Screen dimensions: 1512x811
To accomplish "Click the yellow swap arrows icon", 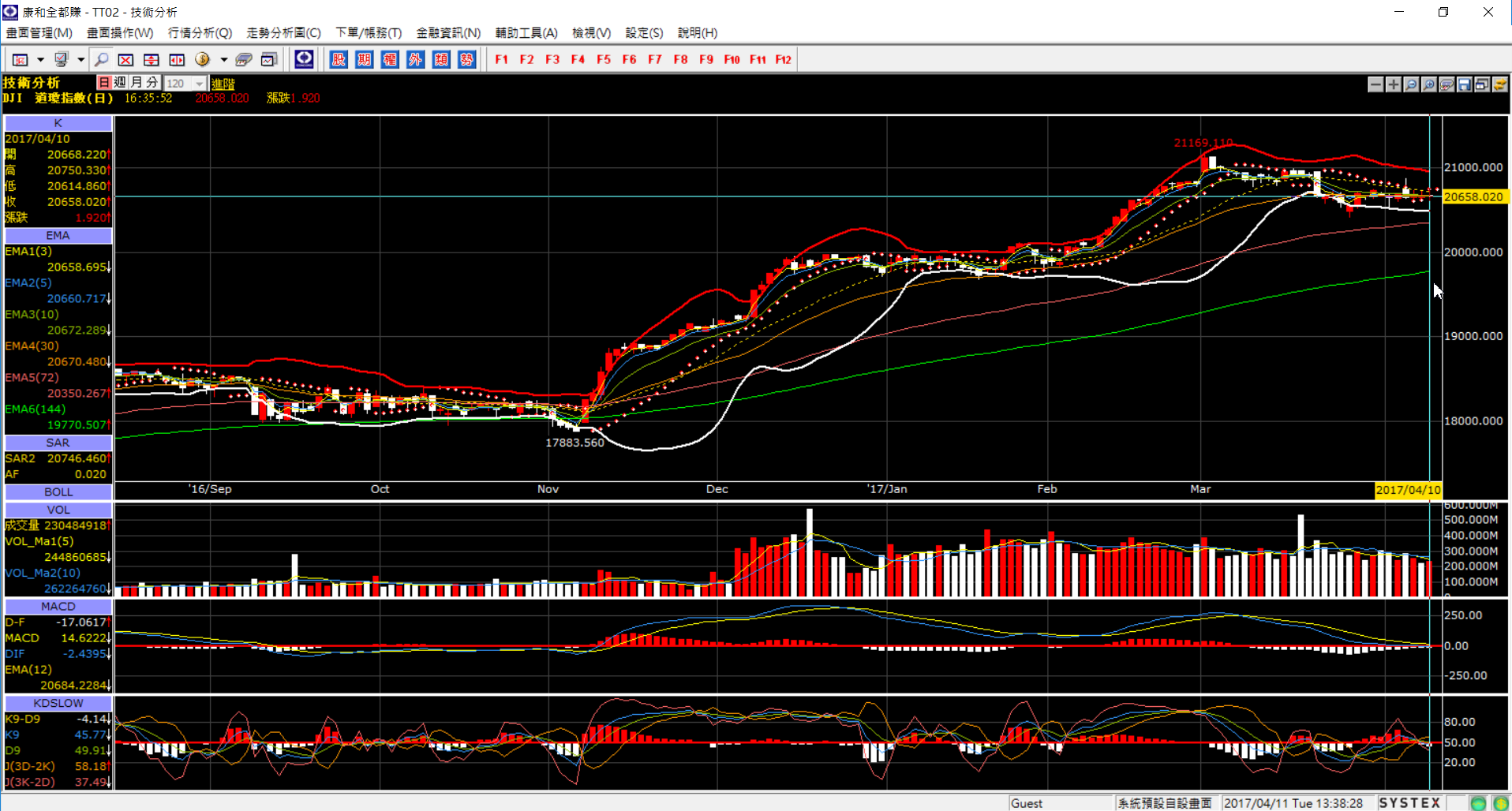I will point(1500,84).
